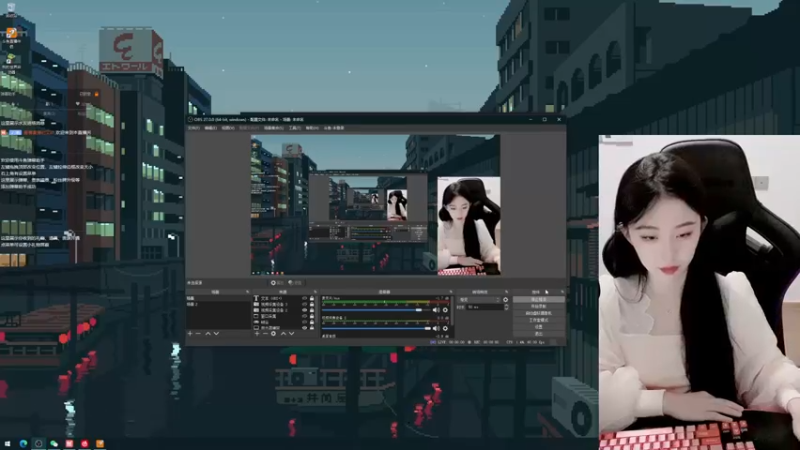The height and width of the screenshot is (450, 800).
Task: Adjust the 视频采集设备 2 volume slider
Action: (x=376, y=329)
